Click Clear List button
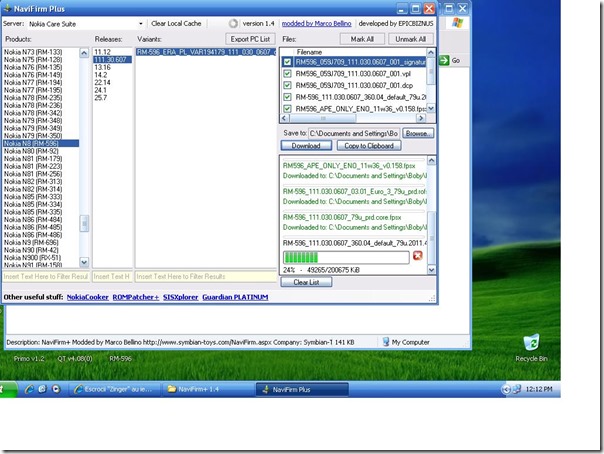604x454 pixels. 306,282
